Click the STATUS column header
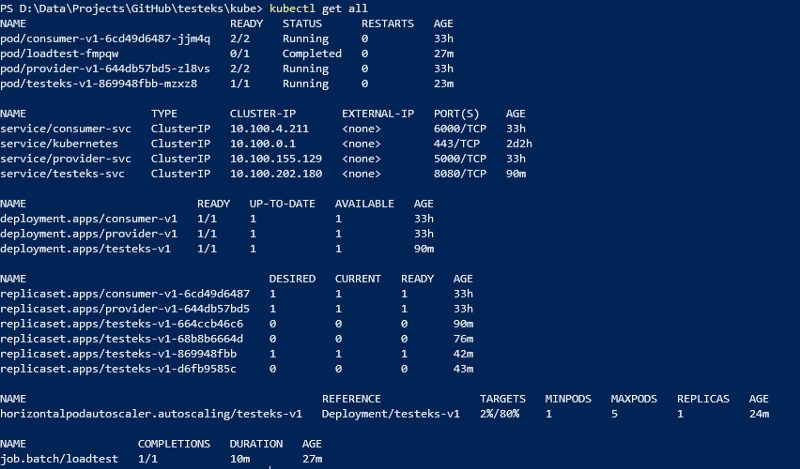Screen dimensions: 800x469 click(x=302, y=24)
